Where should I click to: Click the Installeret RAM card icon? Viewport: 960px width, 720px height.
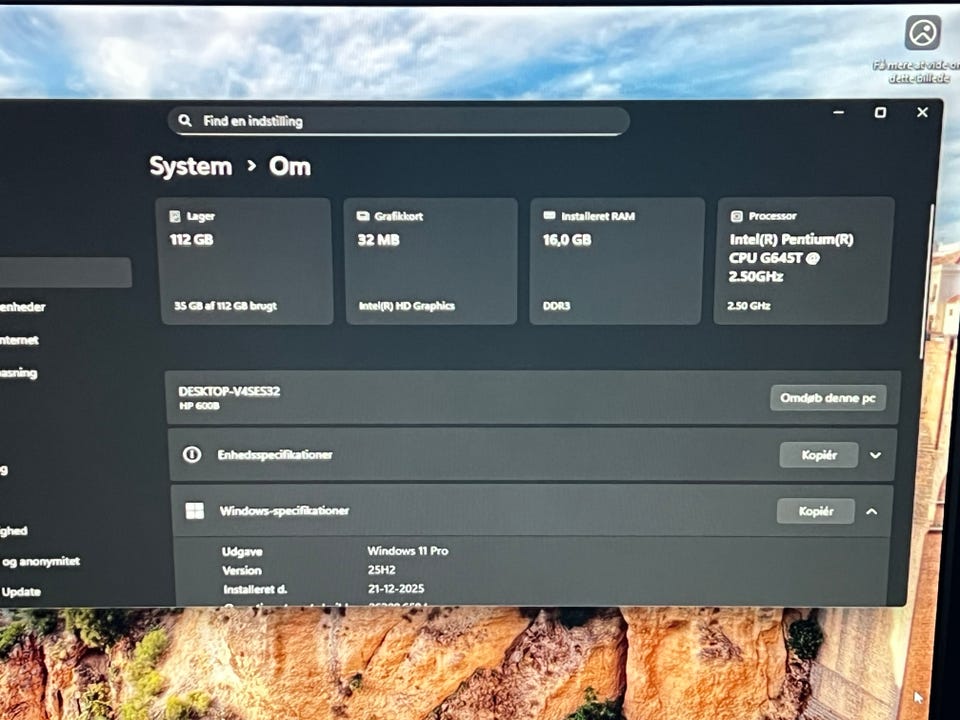tap(549, 216)
